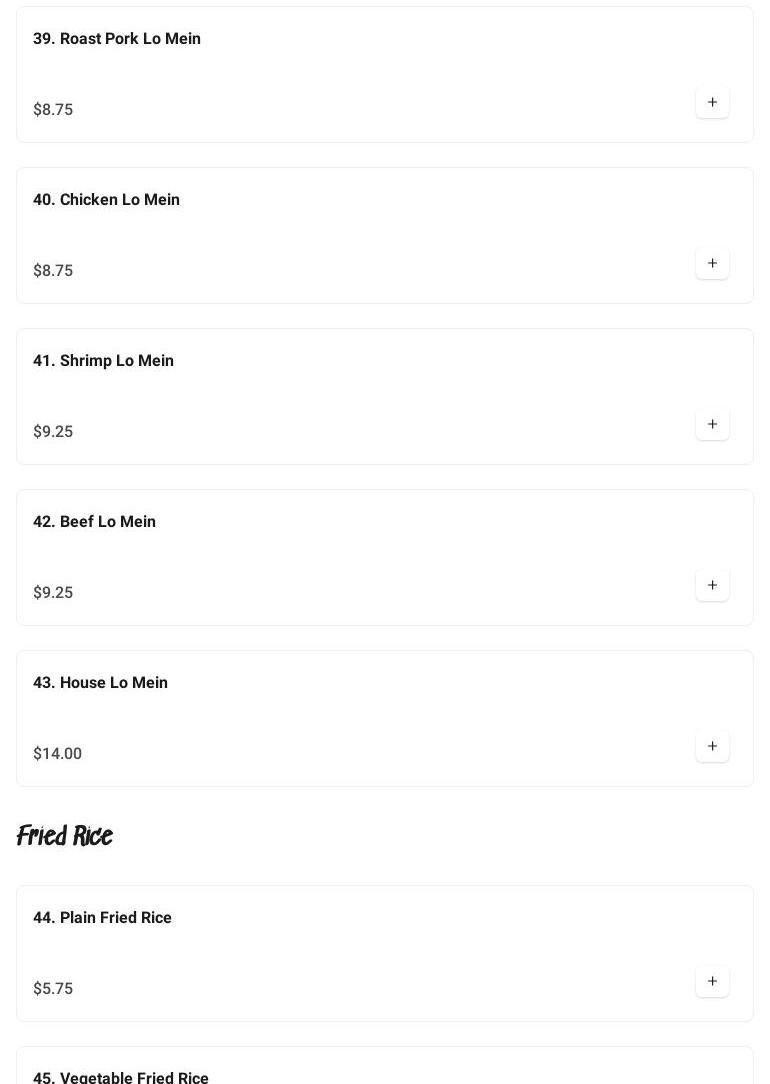Open the 43. House Lo Mein item
The width and height of the screenshot is (770, 1084).
click(384, 719)
